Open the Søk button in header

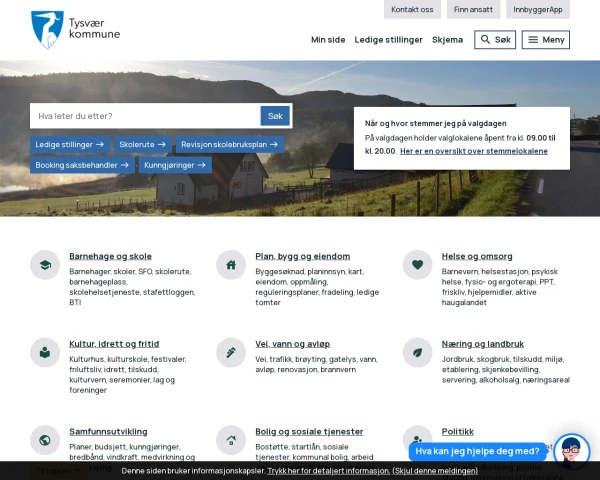(495, 40)
